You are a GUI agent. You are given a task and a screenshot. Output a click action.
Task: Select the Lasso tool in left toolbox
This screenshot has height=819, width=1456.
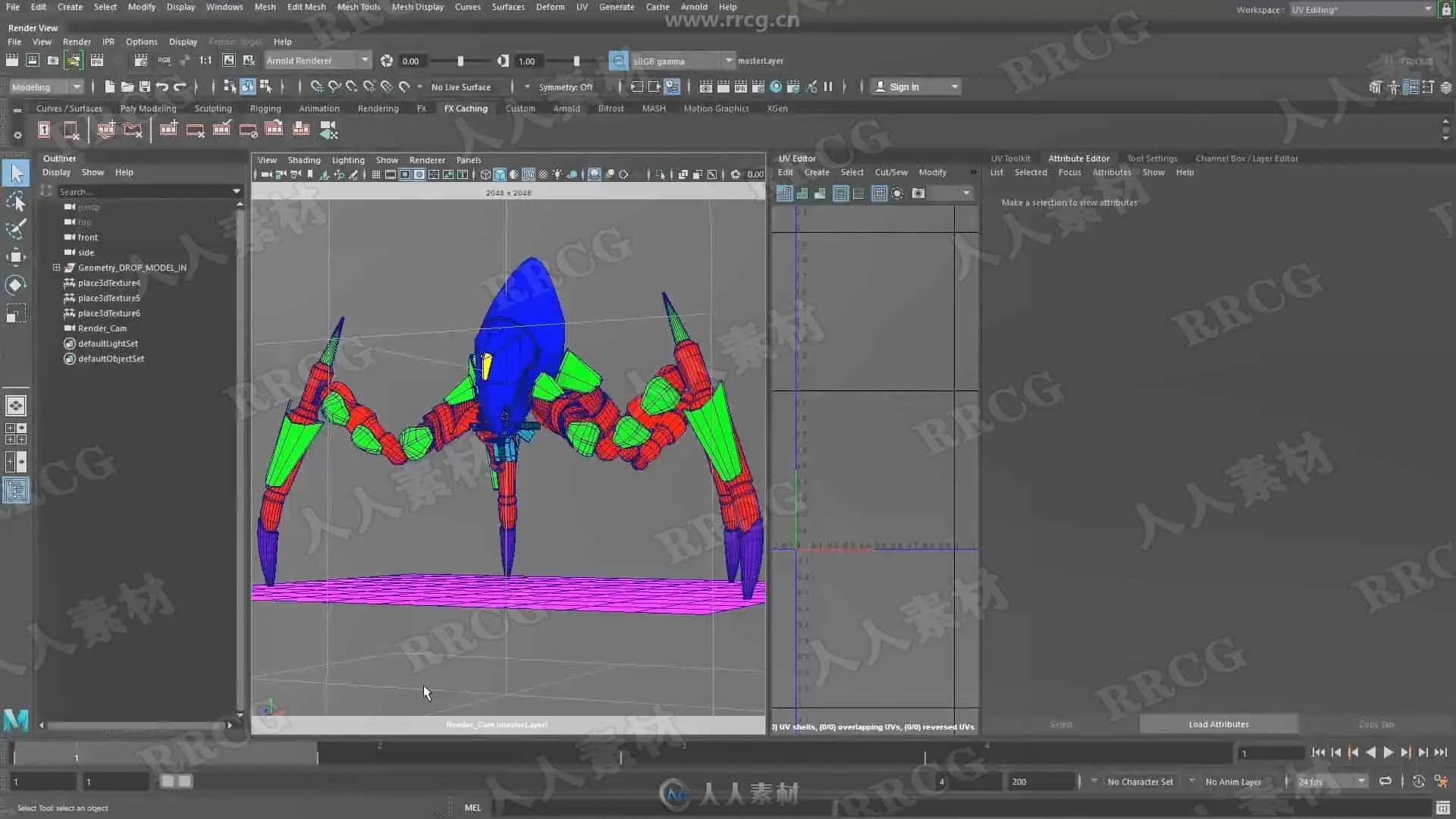pos(15,202)
